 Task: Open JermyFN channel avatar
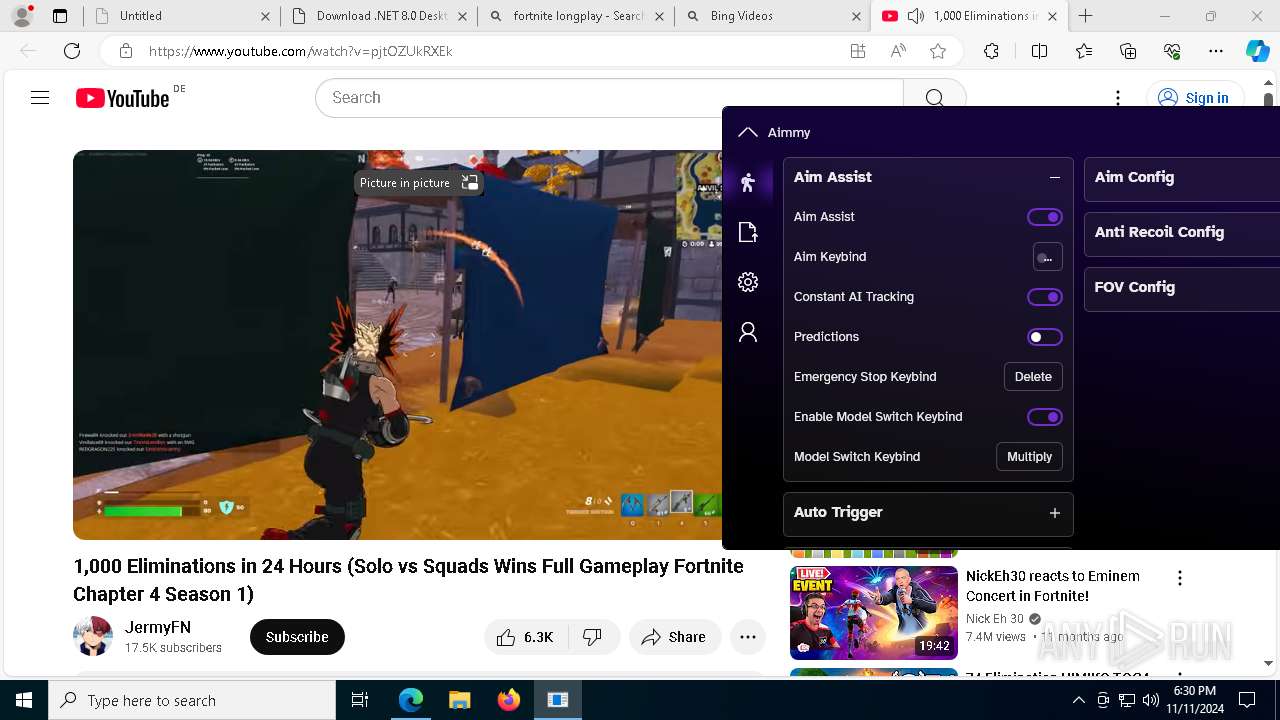[93, 637]
